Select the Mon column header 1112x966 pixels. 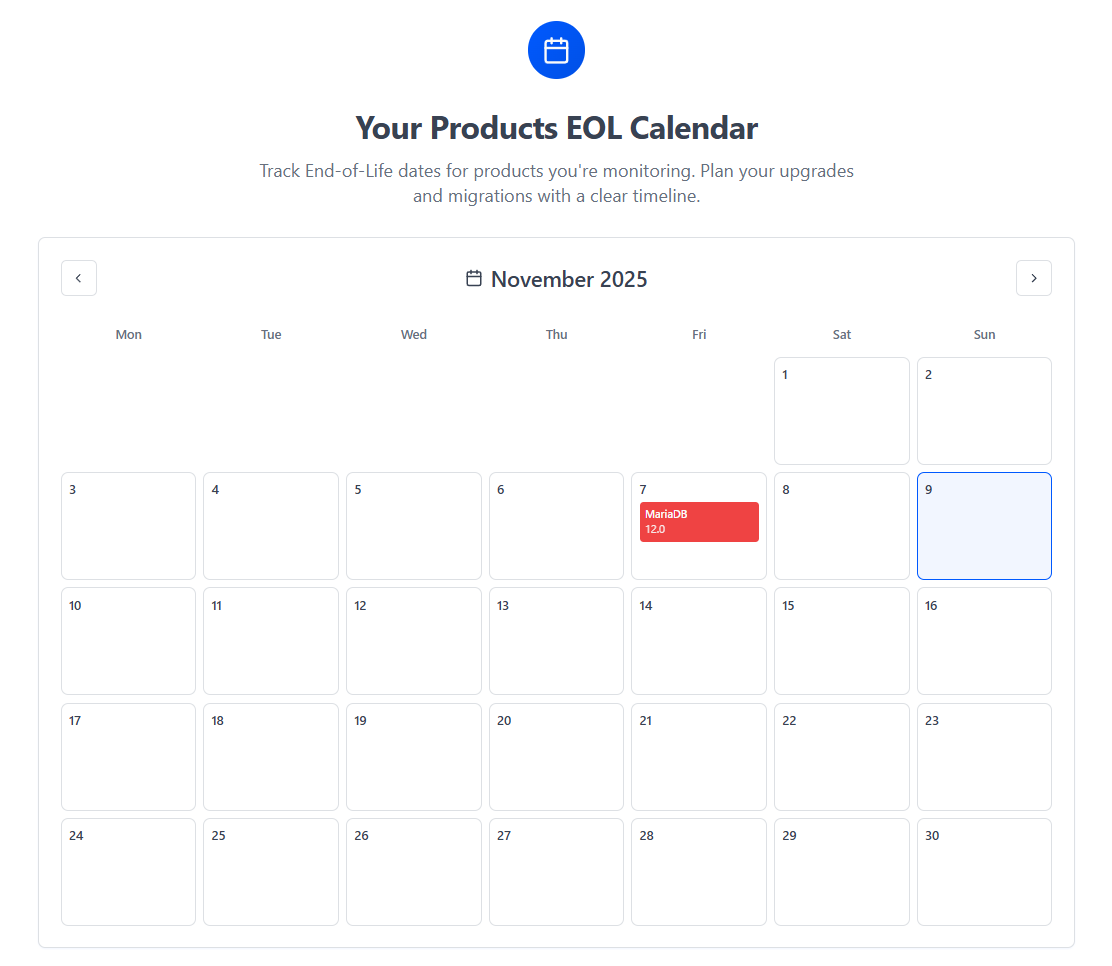click(128, 334)
